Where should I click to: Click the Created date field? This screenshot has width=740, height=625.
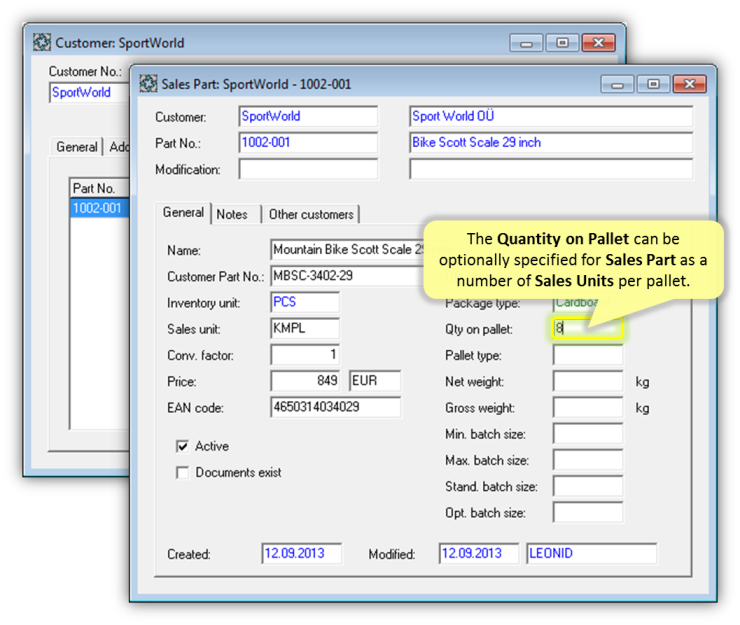pos(302,553)
